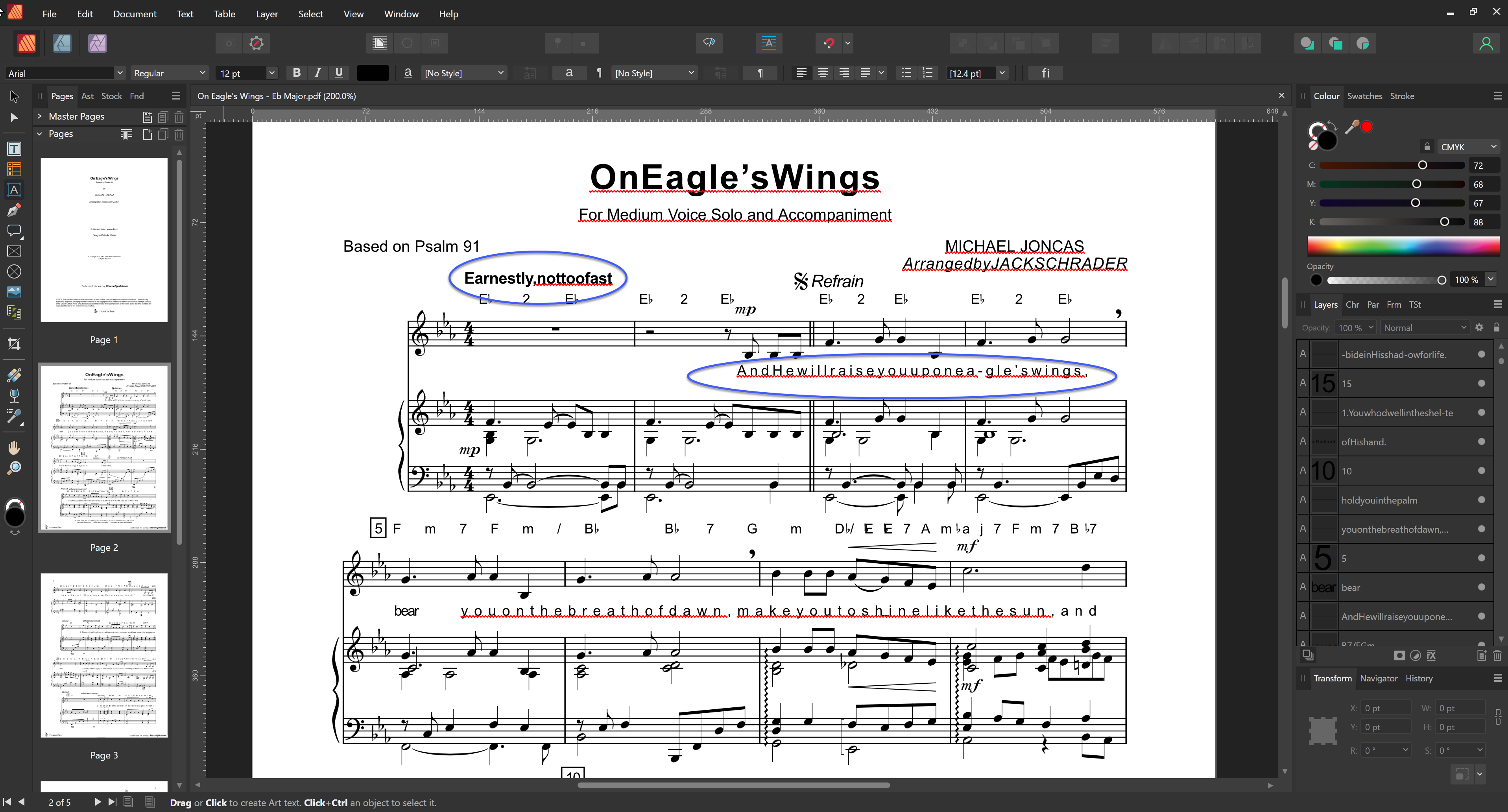
Task: Select the Move tool arrow
Action: pyautogui.click(x=14, y=96)
